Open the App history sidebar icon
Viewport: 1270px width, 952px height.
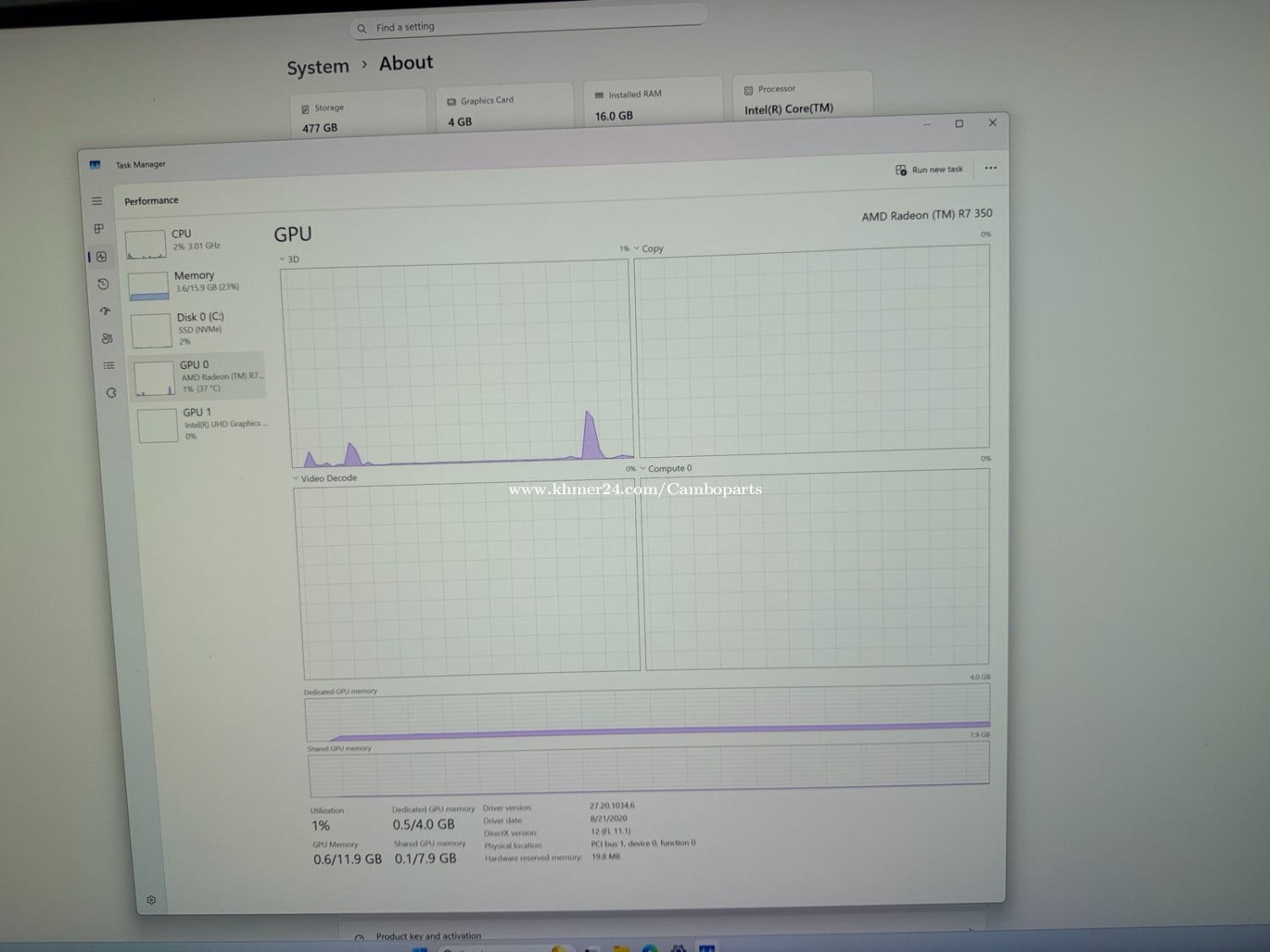click(x=103, y=284)
